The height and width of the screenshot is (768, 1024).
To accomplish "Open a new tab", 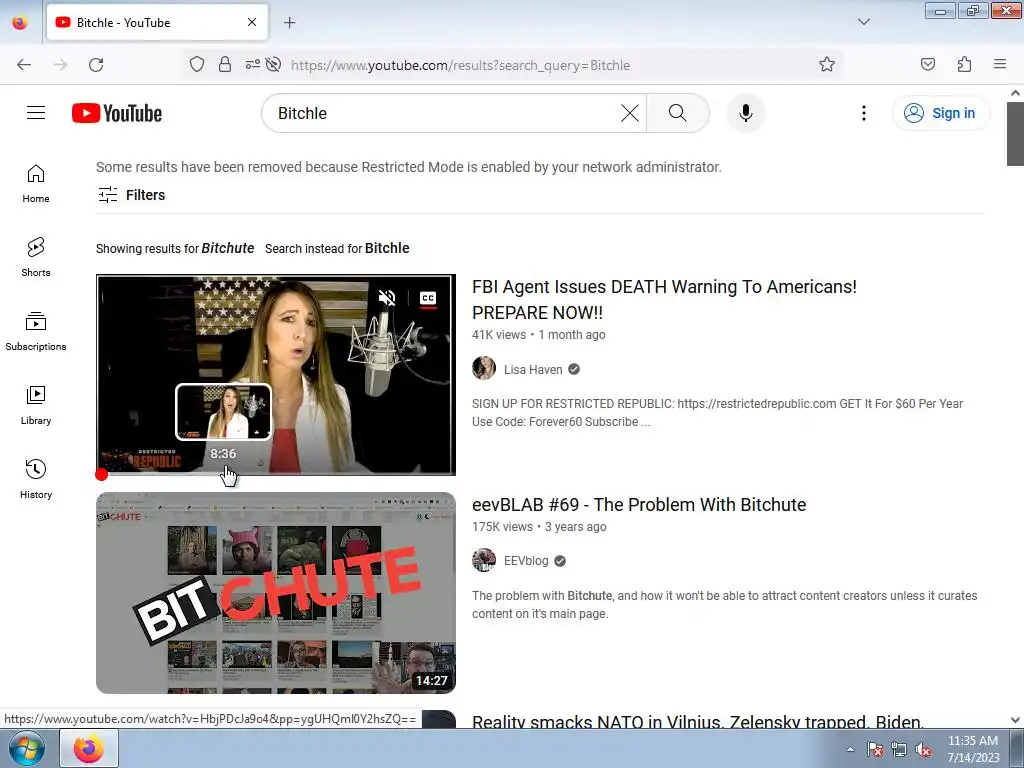I will point(289,23).
